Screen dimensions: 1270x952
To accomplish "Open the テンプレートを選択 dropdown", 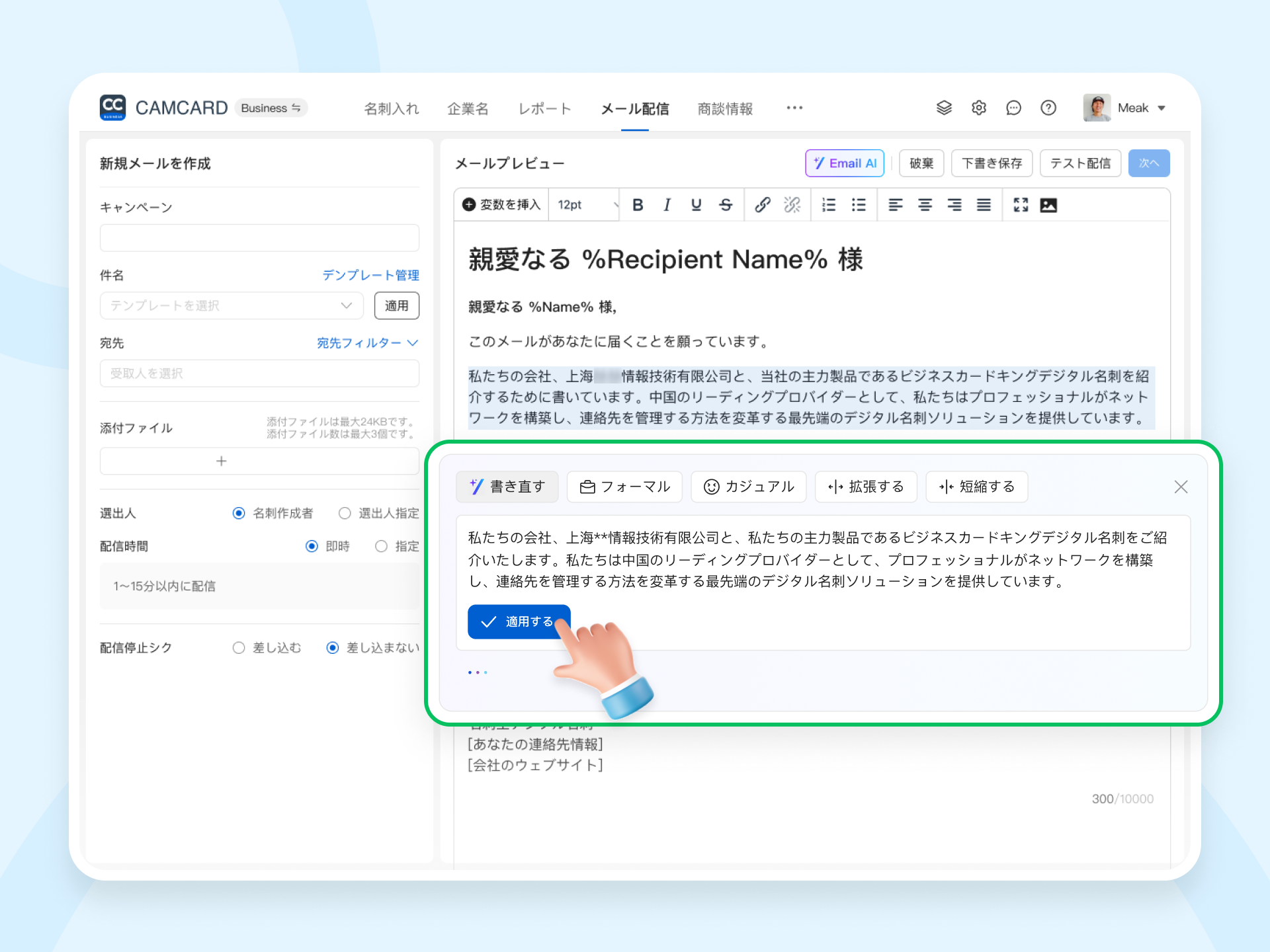I will click(232, 305).
